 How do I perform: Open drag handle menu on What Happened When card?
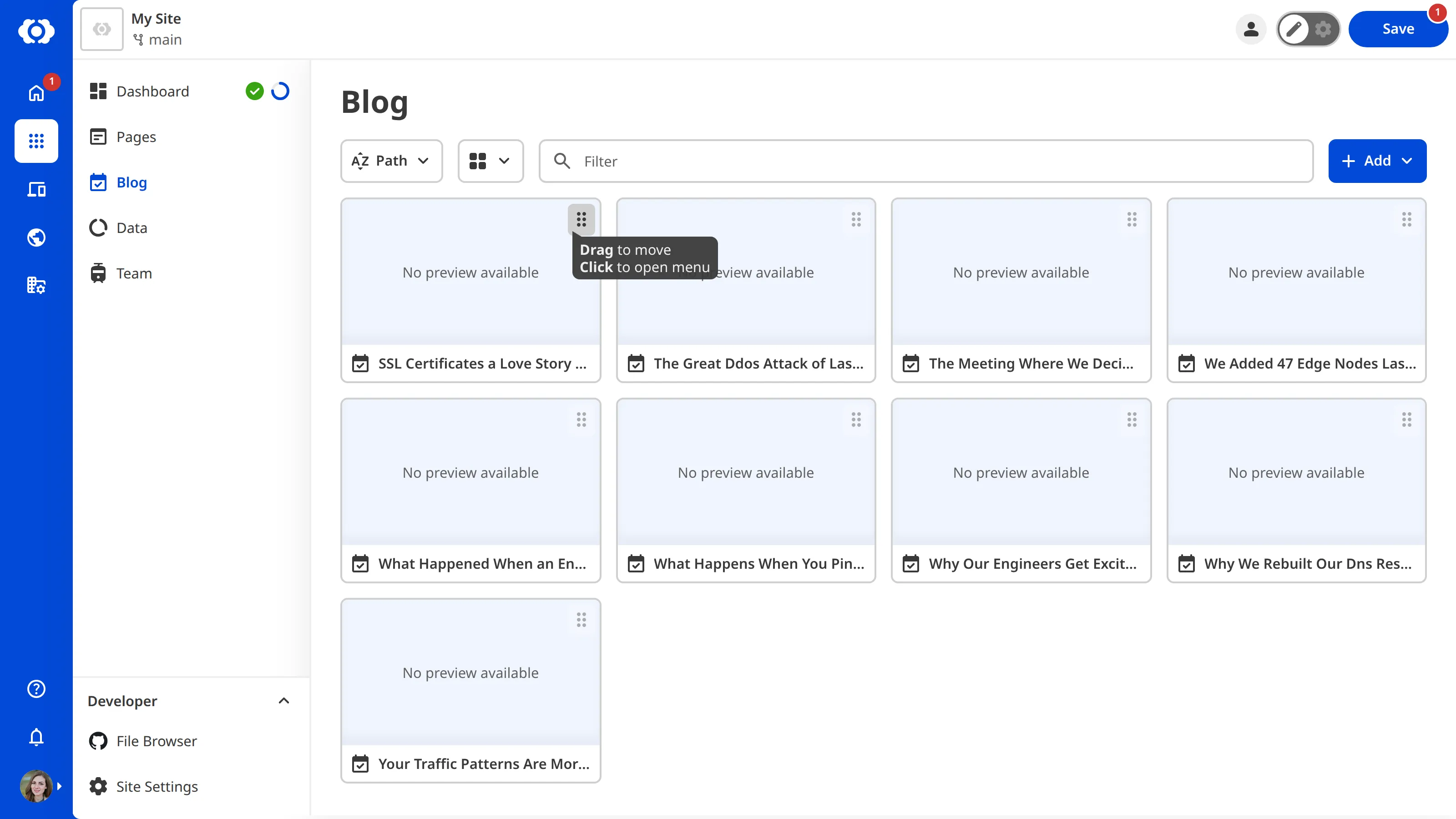tap(581, 420)
